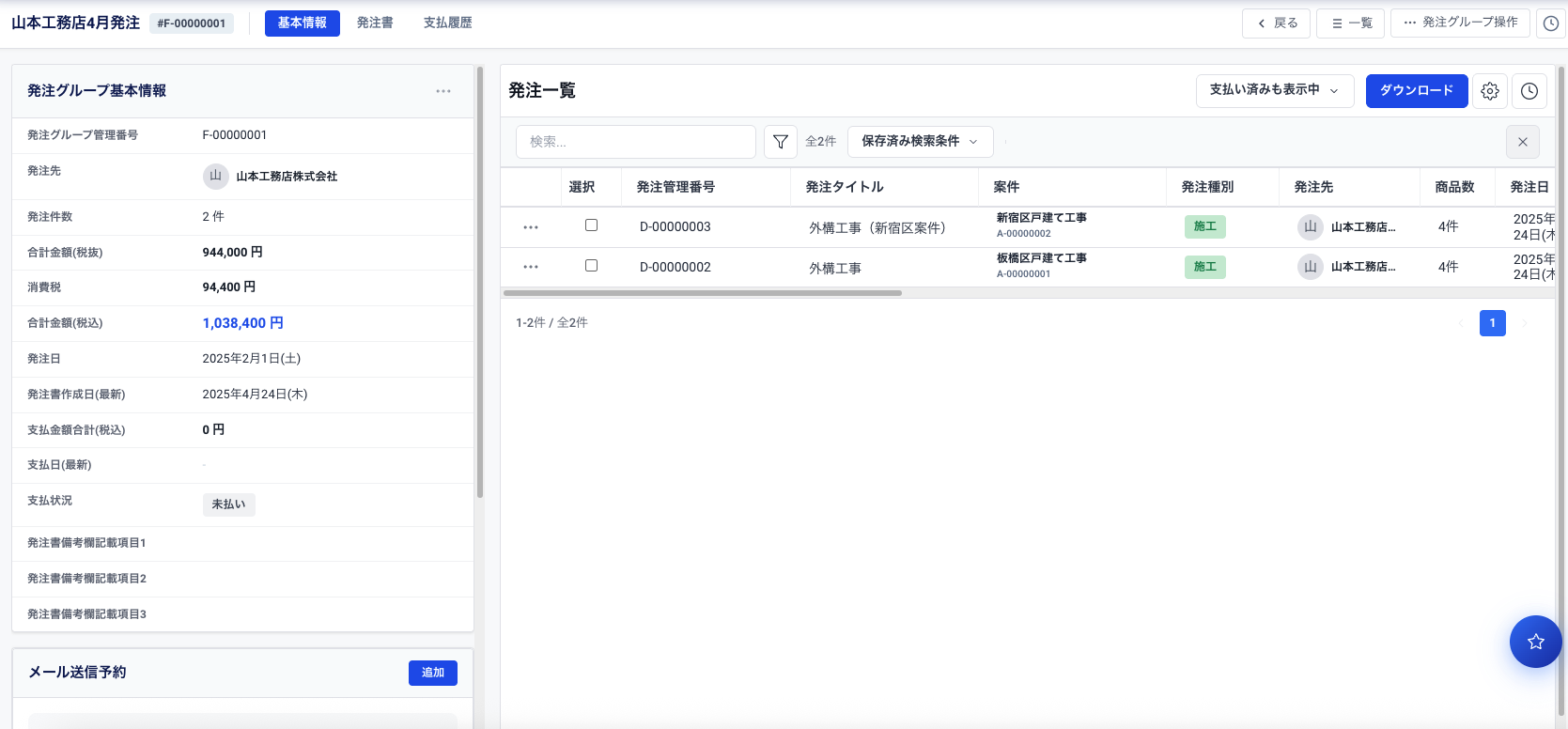This screenshot has width=1568, height=729.
Task: Focus the 検索 search field
Action: (x=636, y=142)
